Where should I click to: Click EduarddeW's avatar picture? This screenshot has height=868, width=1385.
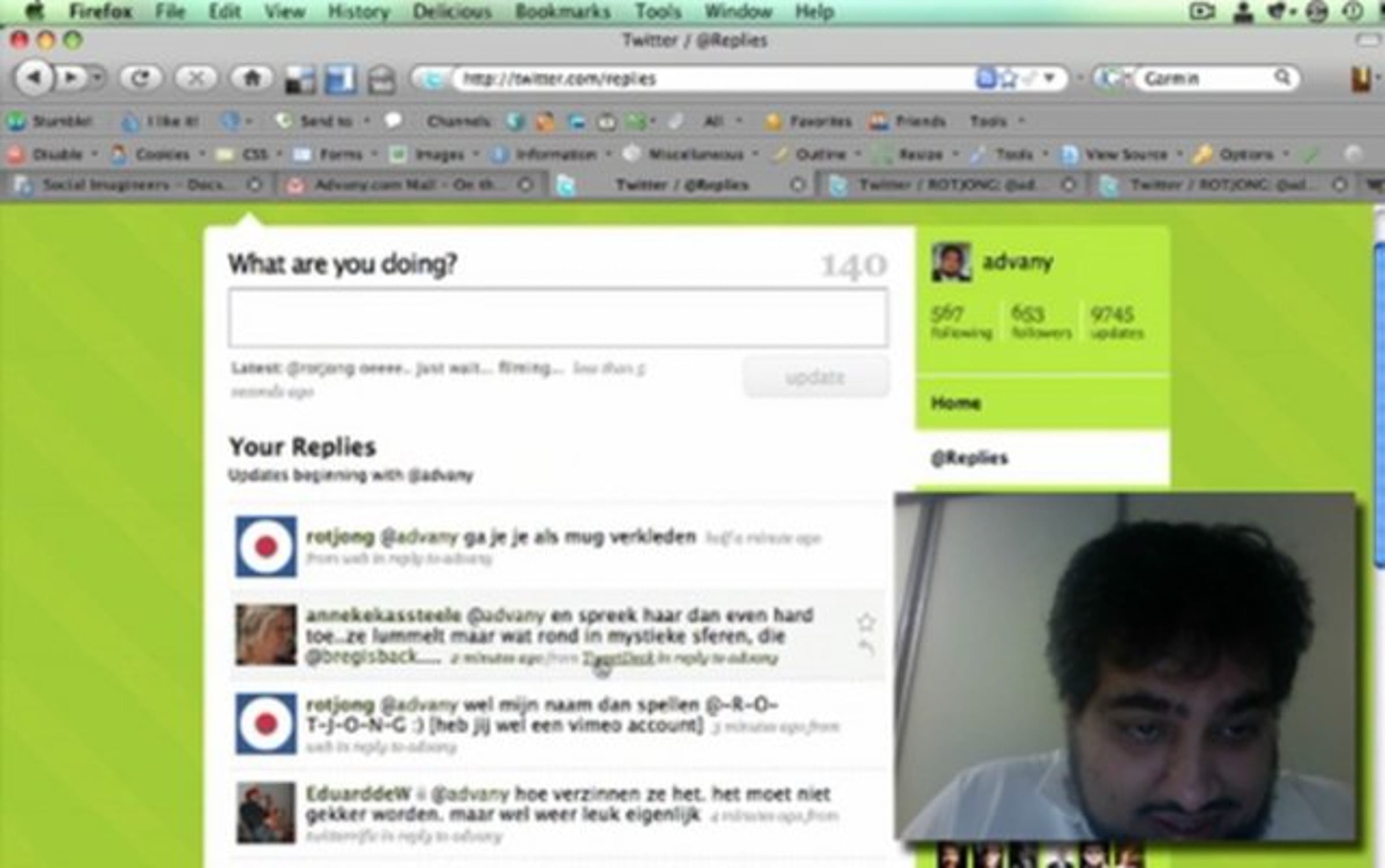point(266,813)
